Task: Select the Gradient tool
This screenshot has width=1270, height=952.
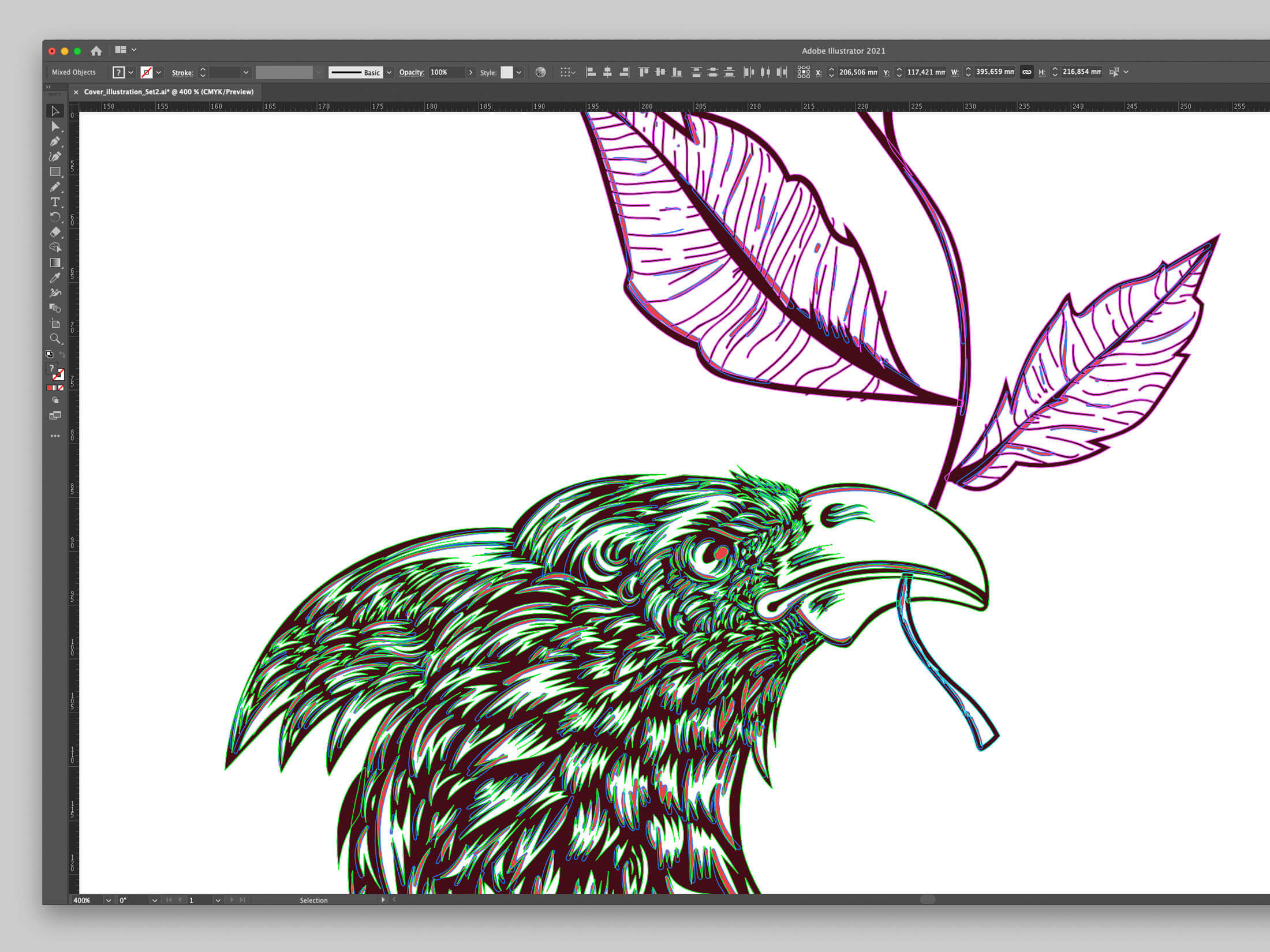Action: pyautogui.click(x=55, y=263)
